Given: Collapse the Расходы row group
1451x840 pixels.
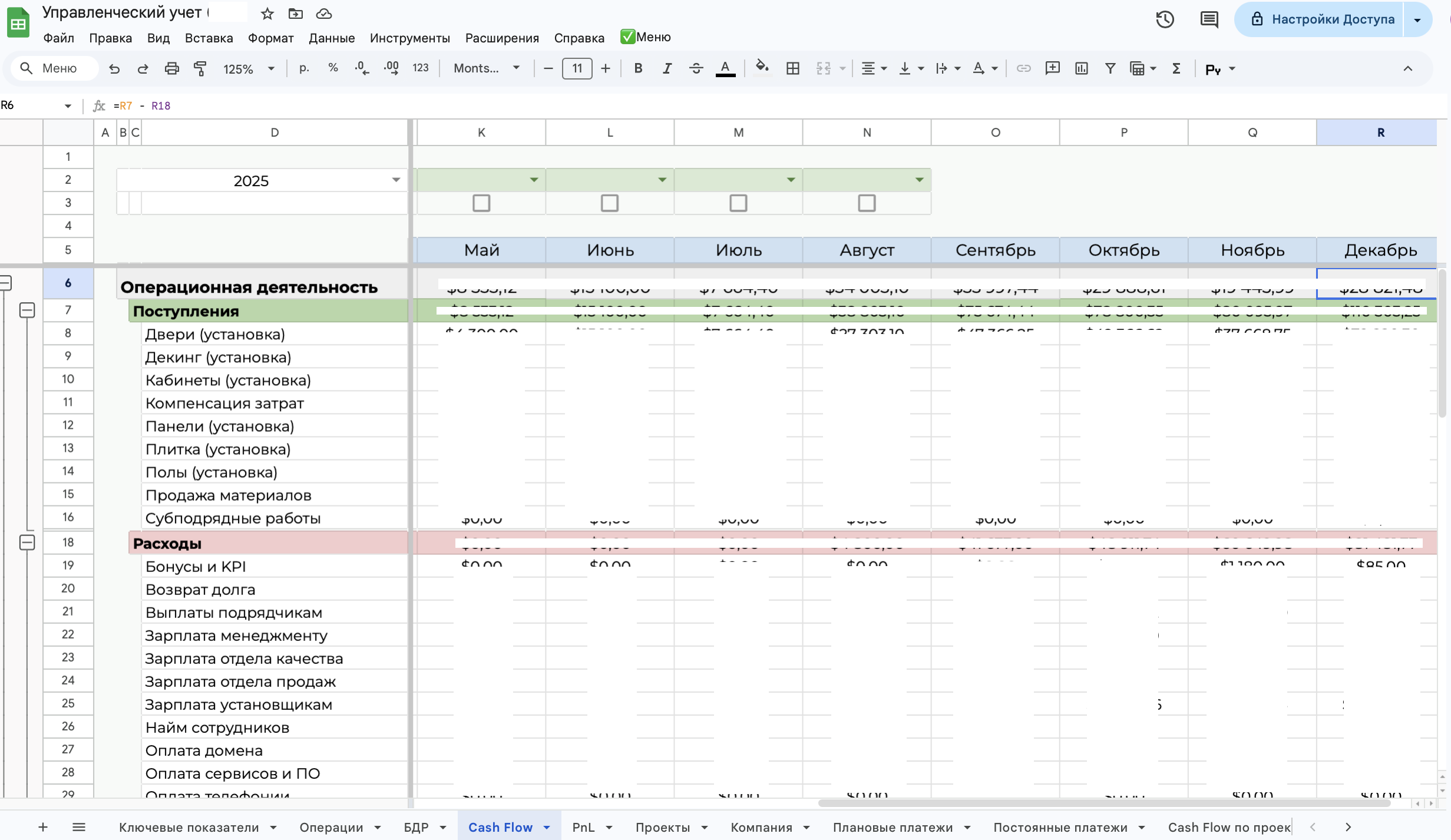Looking at the screenshot, I should [27, 542].
